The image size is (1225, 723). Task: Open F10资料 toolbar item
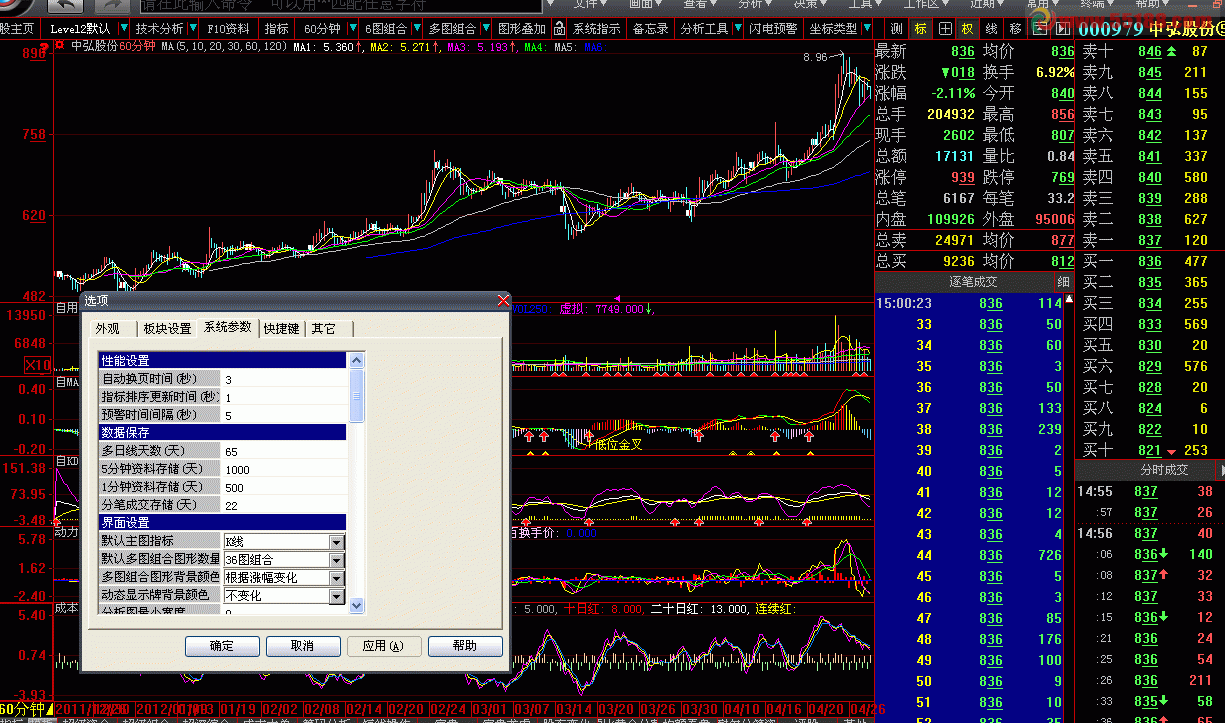click(229, 29)
